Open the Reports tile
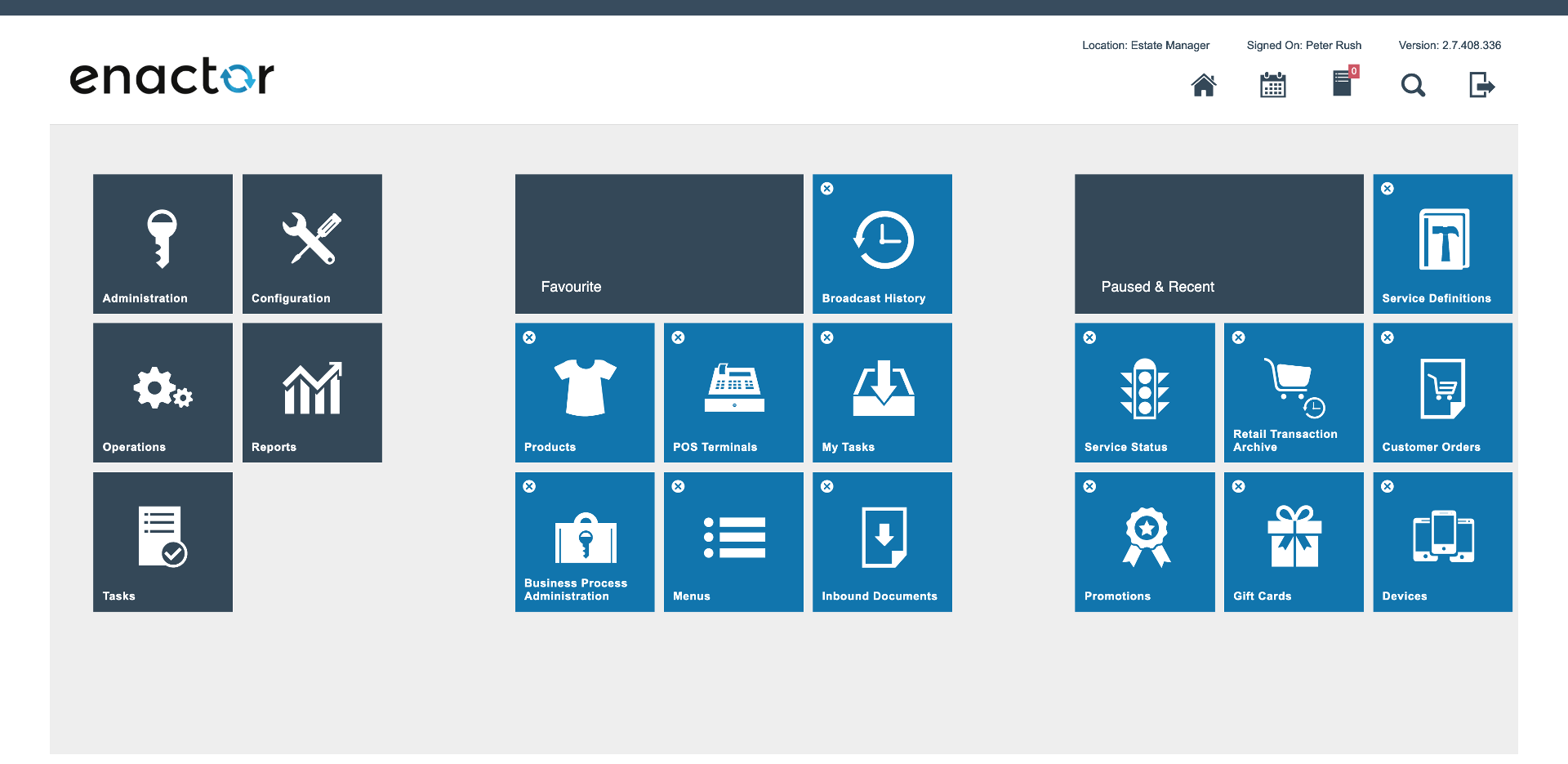This screenshot has width=1568, height=764. [312, 392]
